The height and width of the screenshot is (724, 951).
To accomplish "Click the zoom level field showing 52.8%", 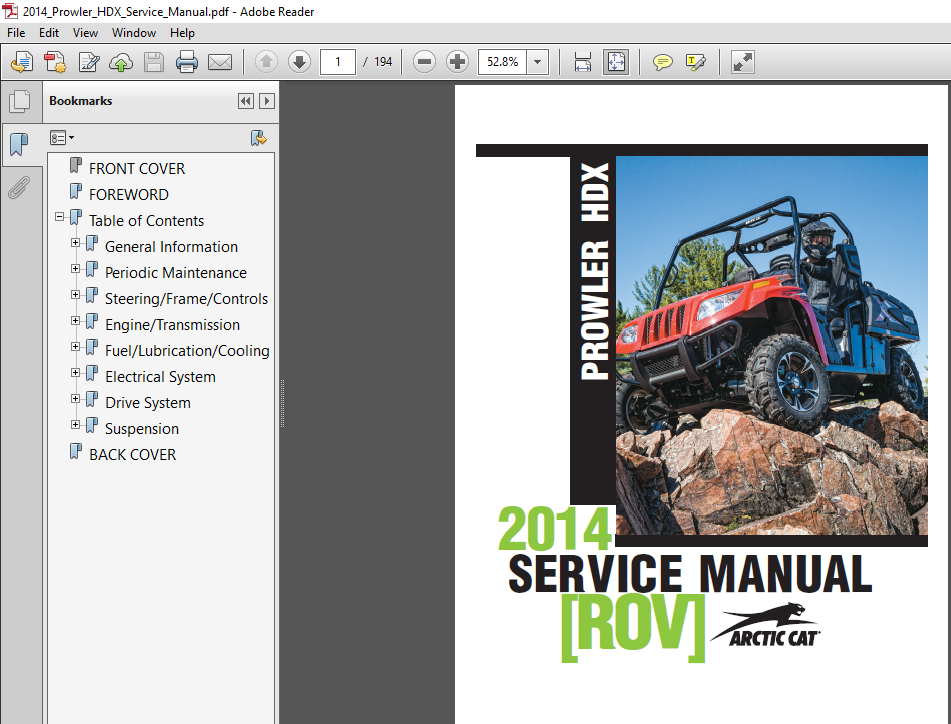I will click(502, 62).
